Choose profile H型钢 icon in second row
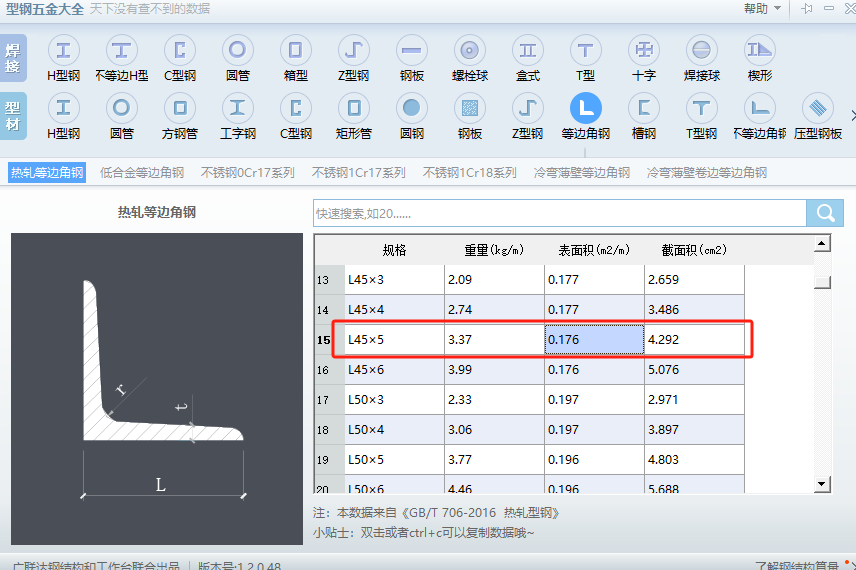 click(x=63, y=108)
